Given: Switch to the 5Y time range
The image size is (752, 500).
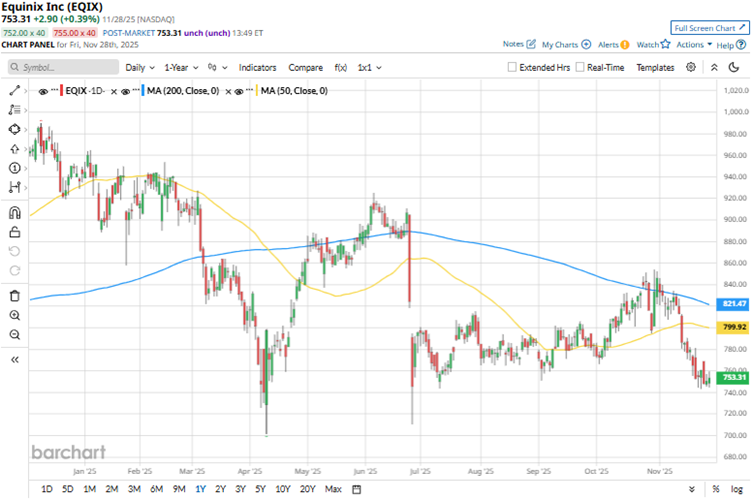Looking at the screenshot, I should click(x=260, y=489).
